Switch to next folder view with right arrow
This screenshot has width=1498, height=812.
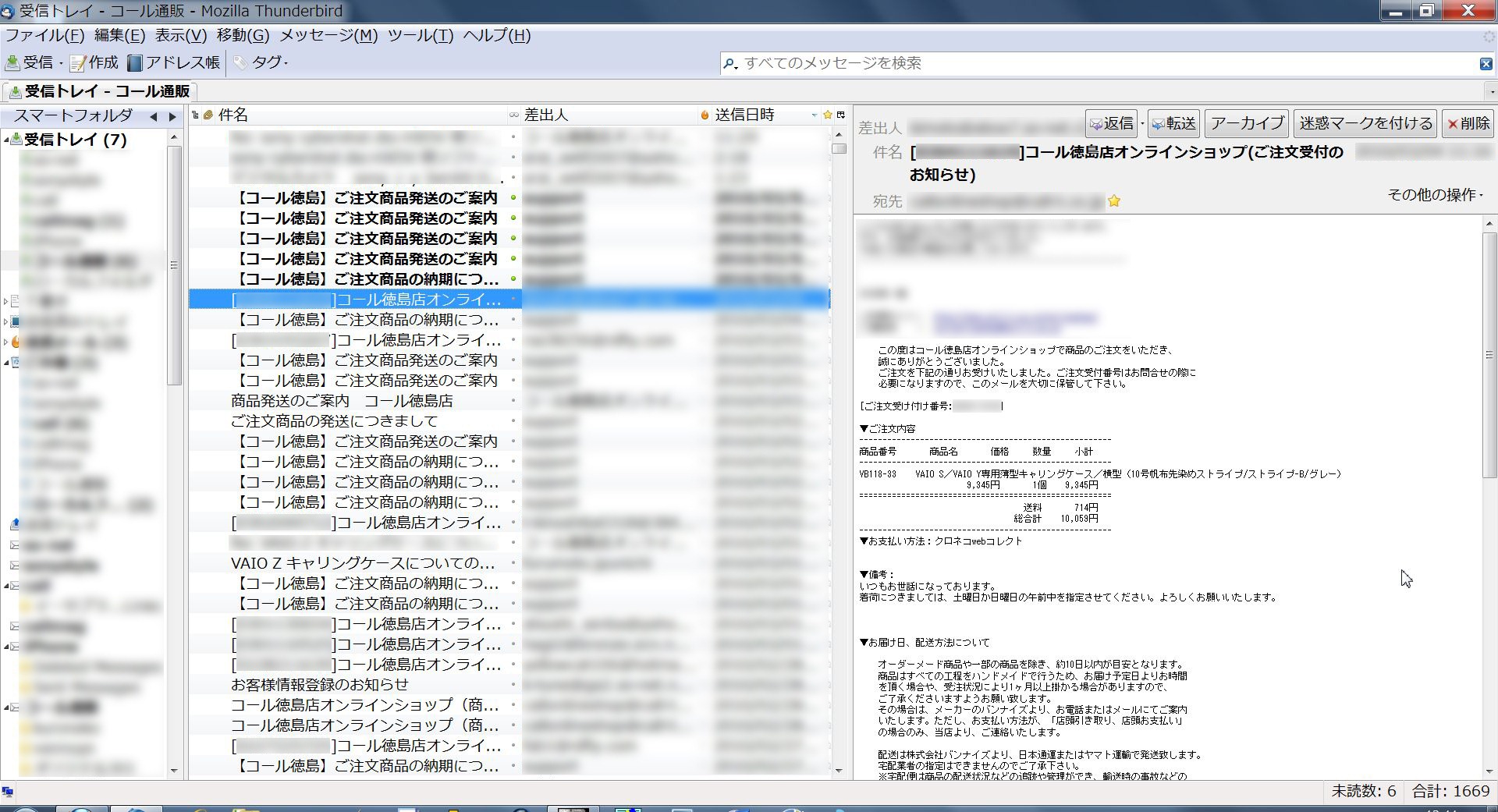tap(173, 116)
